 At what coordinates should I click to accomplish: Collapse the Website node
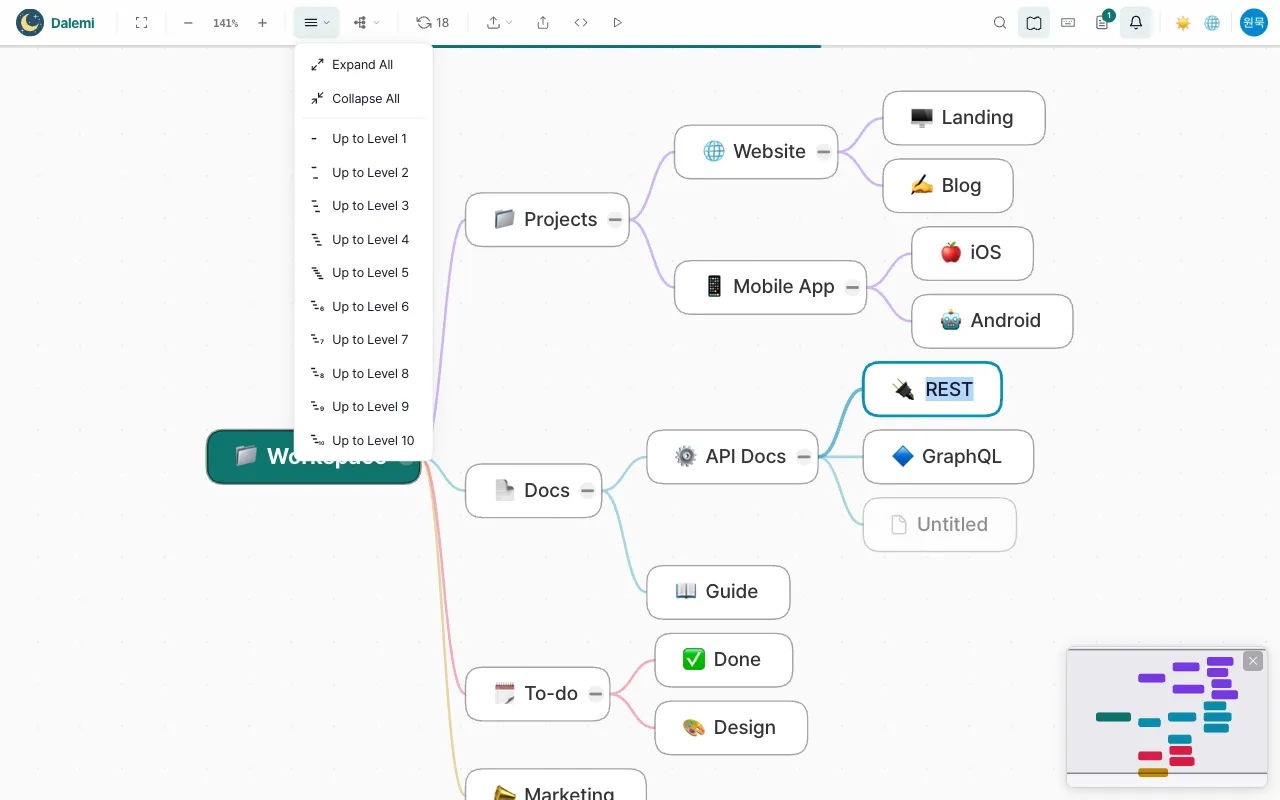click(x=823, y=152)
